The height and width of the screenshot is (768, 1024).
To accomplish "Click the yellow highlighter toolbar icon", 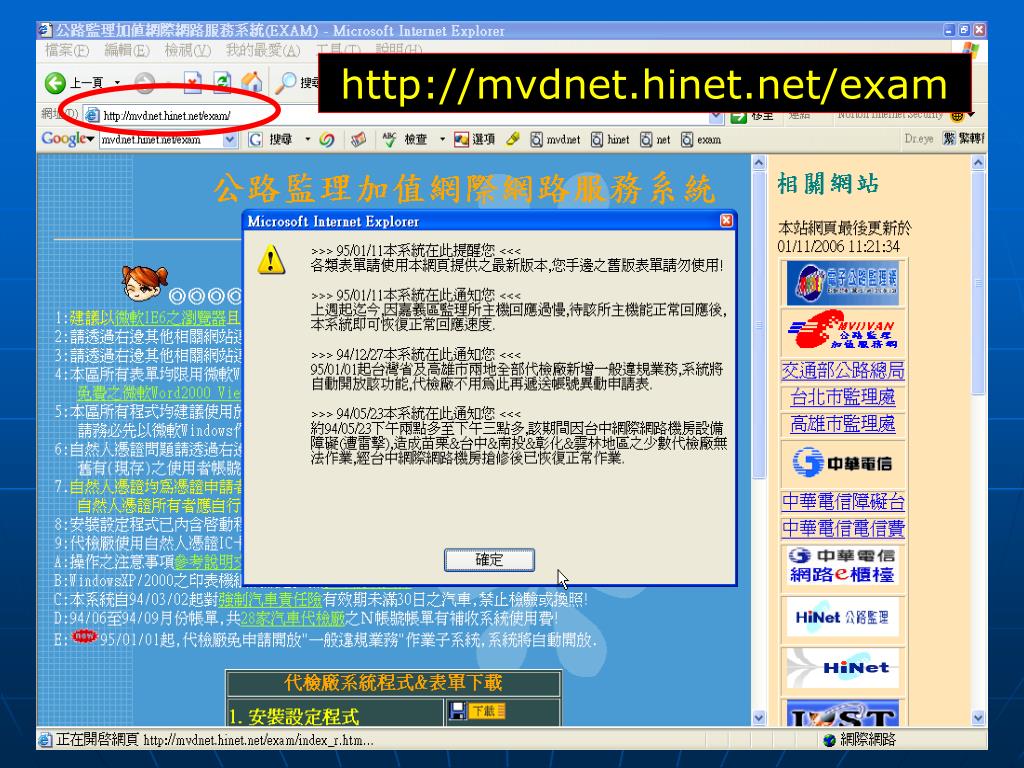I will tap(513, 139).
